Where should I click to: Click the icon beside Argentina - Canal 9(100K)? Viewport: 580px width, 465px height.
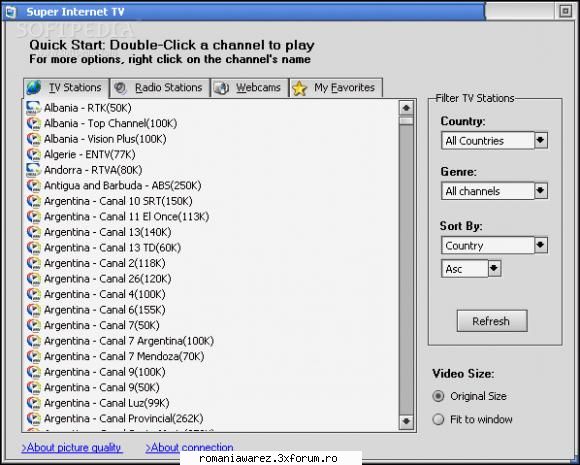click(33, 372)
